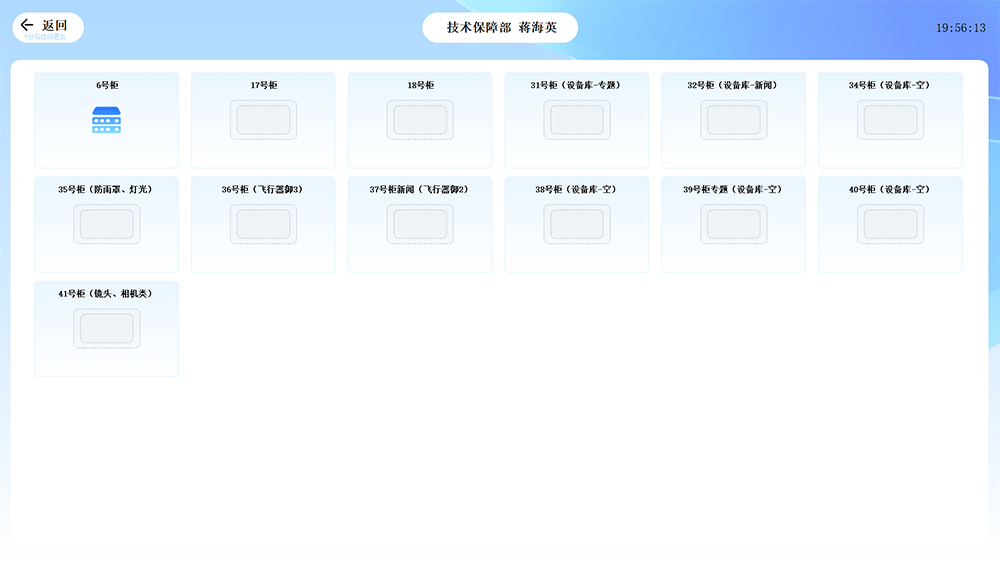Click 37号柜新闻 (飞行器御2) placeholder icon
This screenshot has width=1000, height=563.
420,224
